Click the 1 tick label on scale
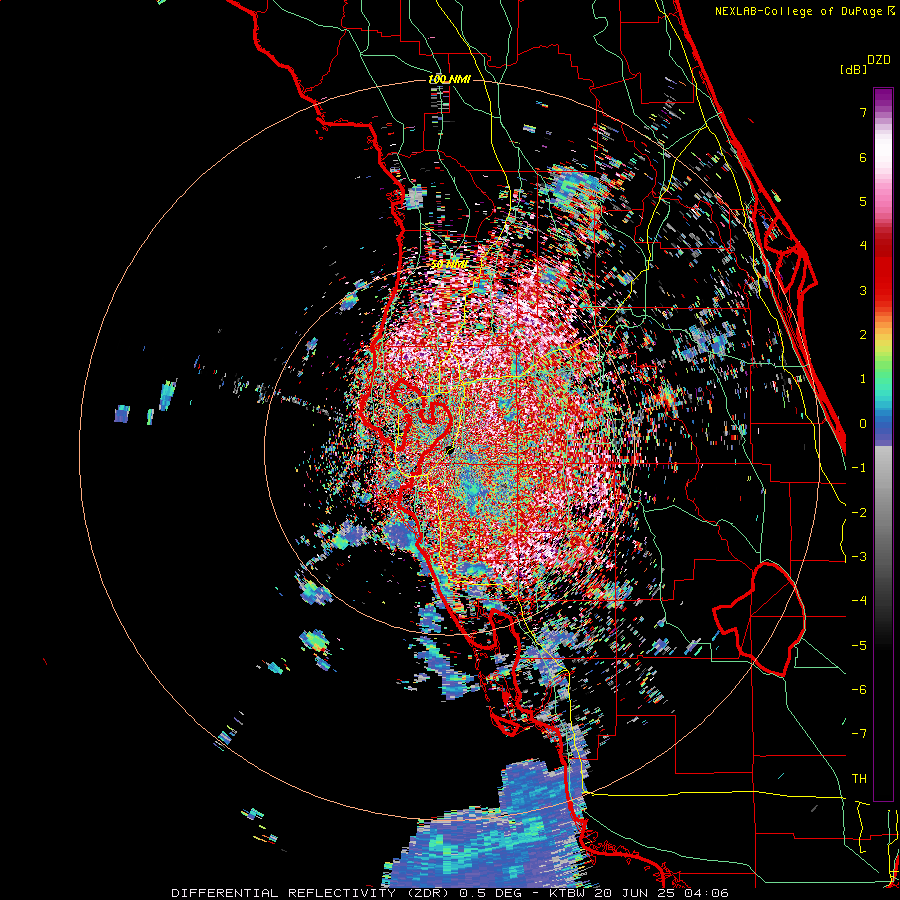Viewport: 900px width, 900px height. (863, 379)
